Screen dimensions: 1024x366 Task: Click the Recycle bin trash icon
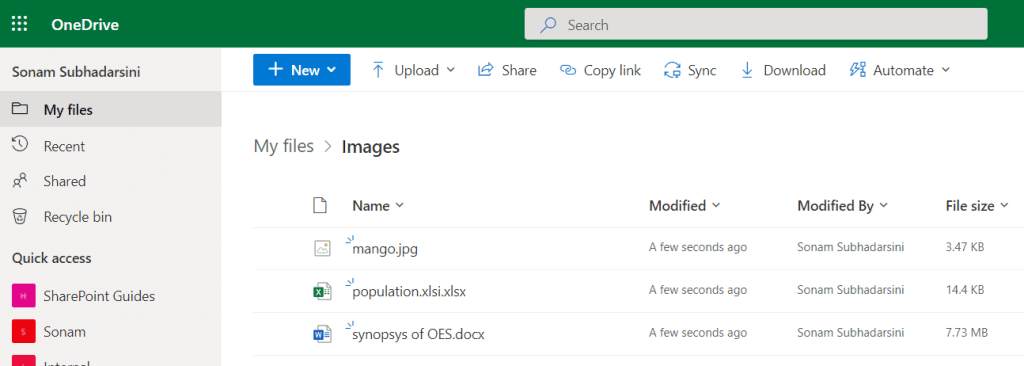click(20, 216)
